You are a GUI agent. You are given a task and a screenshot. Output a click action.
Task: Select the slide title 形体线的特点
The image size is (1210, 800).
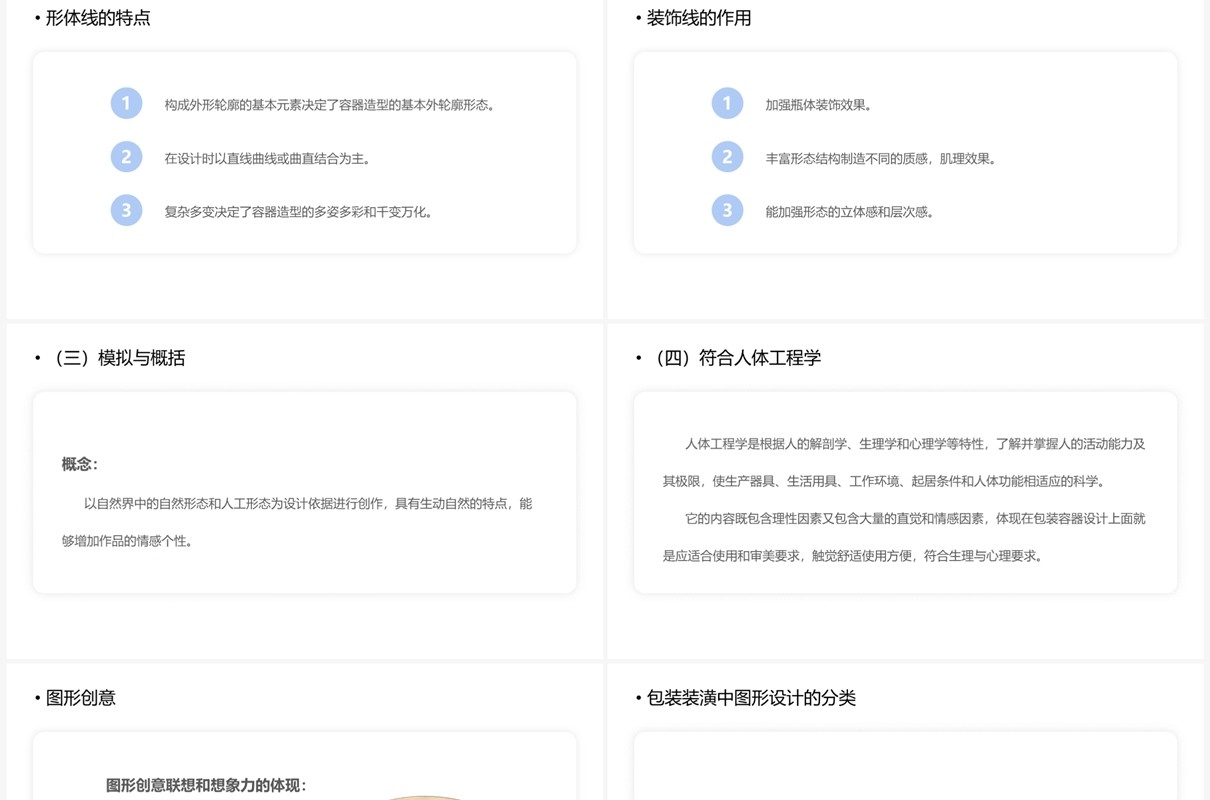coord(98,18)
